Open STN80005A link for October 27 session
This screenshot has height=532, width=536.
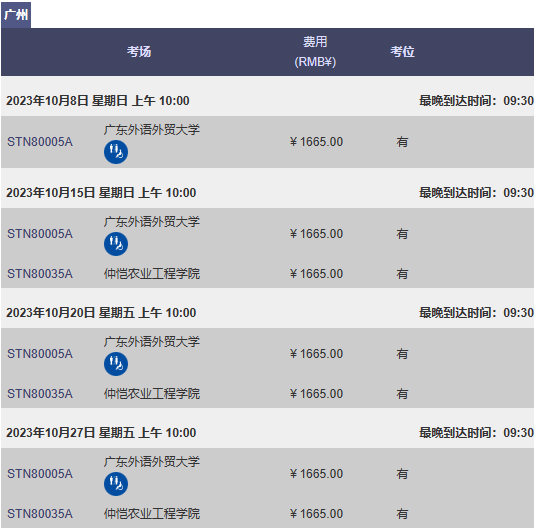[40, 474]
